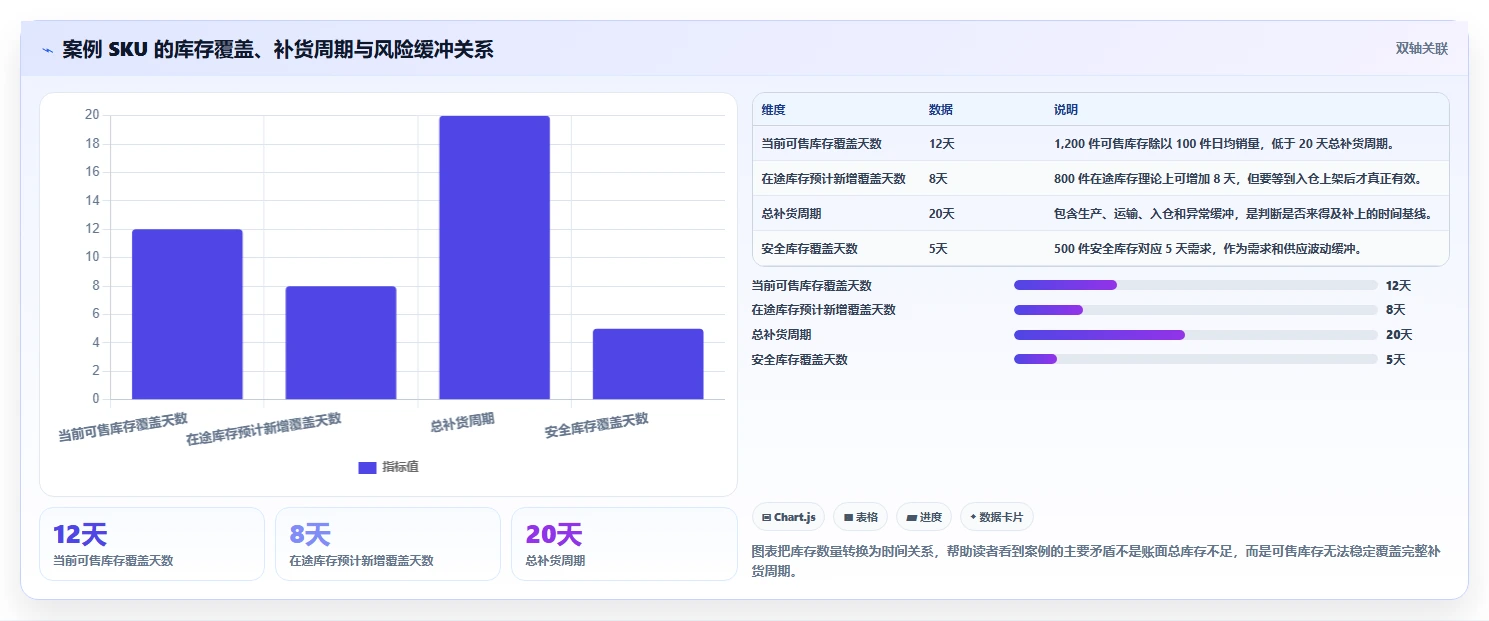Select the 当前可售库存覆盖天数 bar in chart
This screenshot has width=1489, height=621.
pos(187,314)
